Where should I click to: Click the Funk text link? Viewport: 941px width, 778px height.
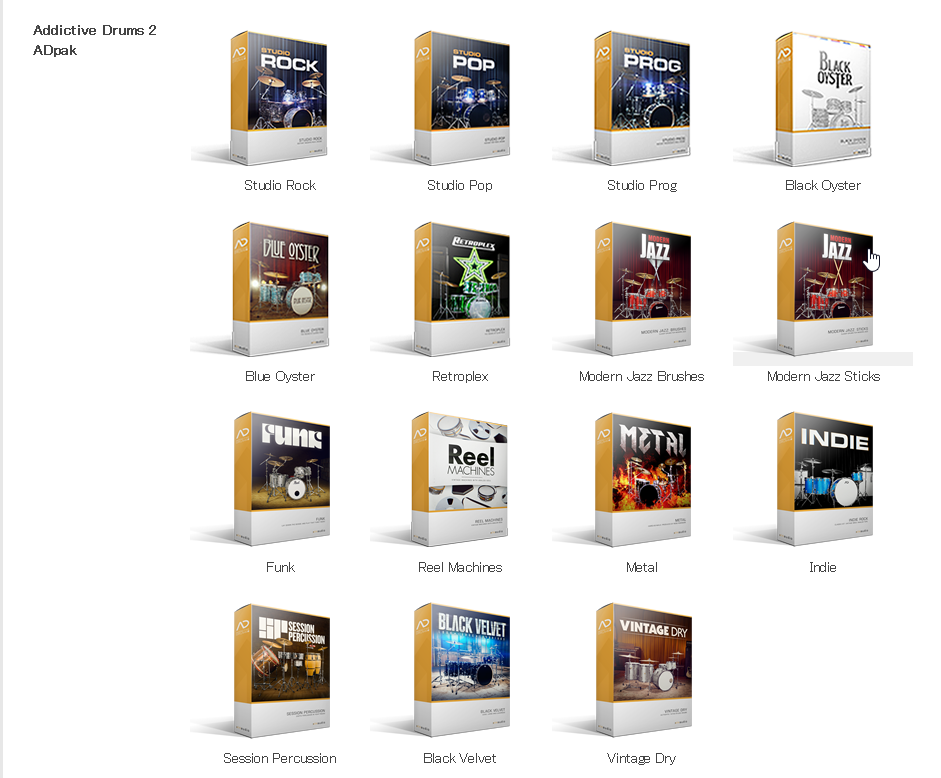pos(280,567)
